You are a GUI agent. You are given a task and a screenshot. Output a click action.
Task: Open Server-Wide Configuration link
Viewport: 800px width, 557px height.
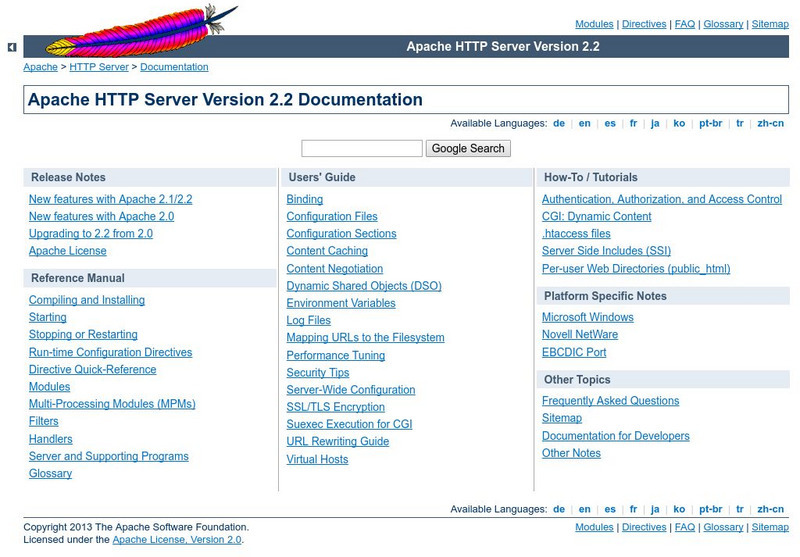point(351,390)
